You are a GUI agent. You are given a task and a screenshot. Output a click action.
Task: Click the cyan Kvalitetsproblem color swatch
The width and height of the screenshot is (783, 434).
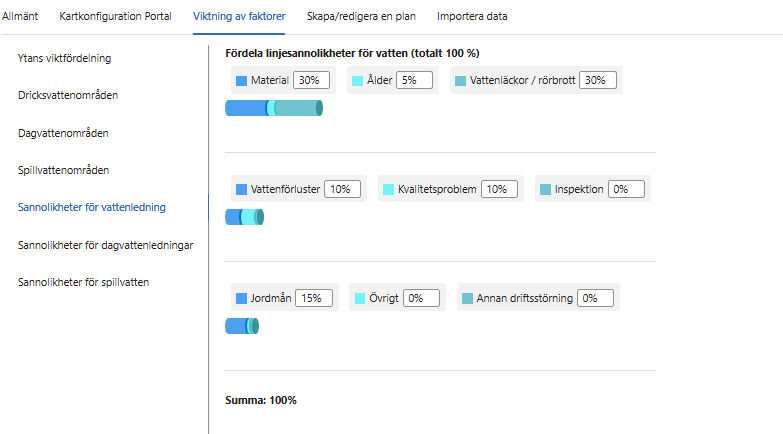(x=388, y=189)
